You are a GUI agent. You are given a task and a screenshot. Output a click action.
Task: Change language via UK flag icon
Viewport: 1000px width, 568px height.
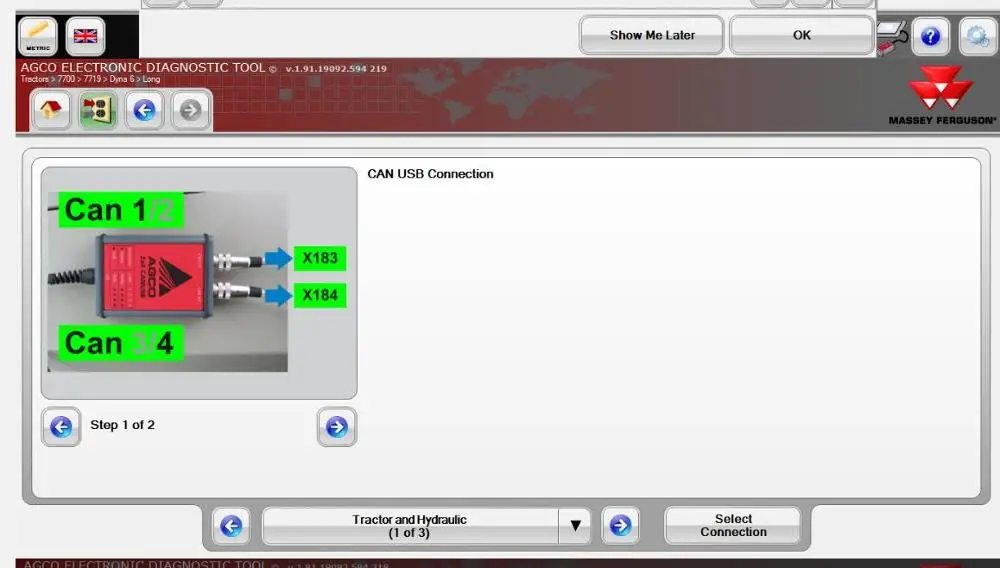click(x=85, y=36)
